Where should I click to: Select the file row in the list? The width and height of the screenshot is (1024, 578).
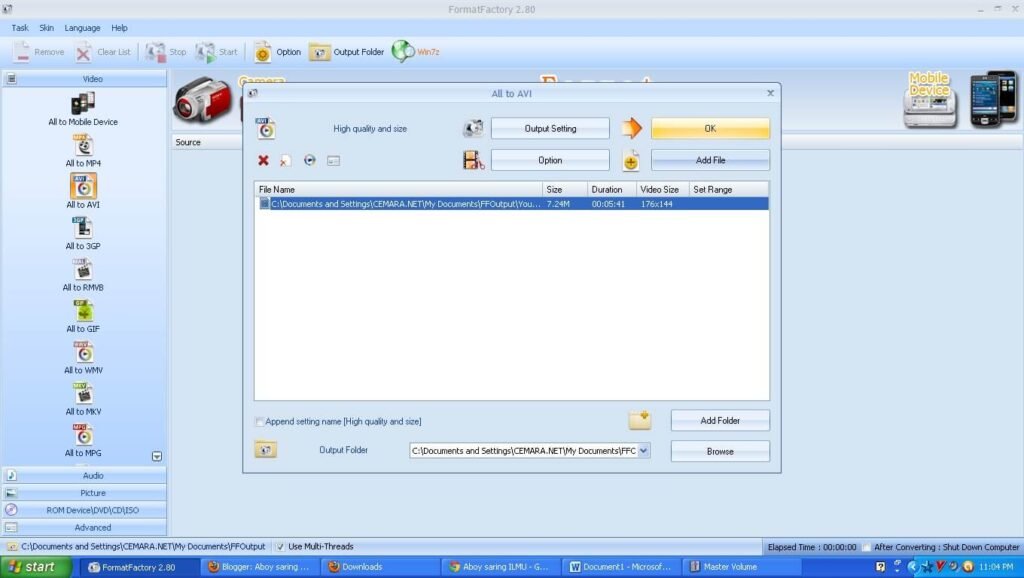coord(511,204)
